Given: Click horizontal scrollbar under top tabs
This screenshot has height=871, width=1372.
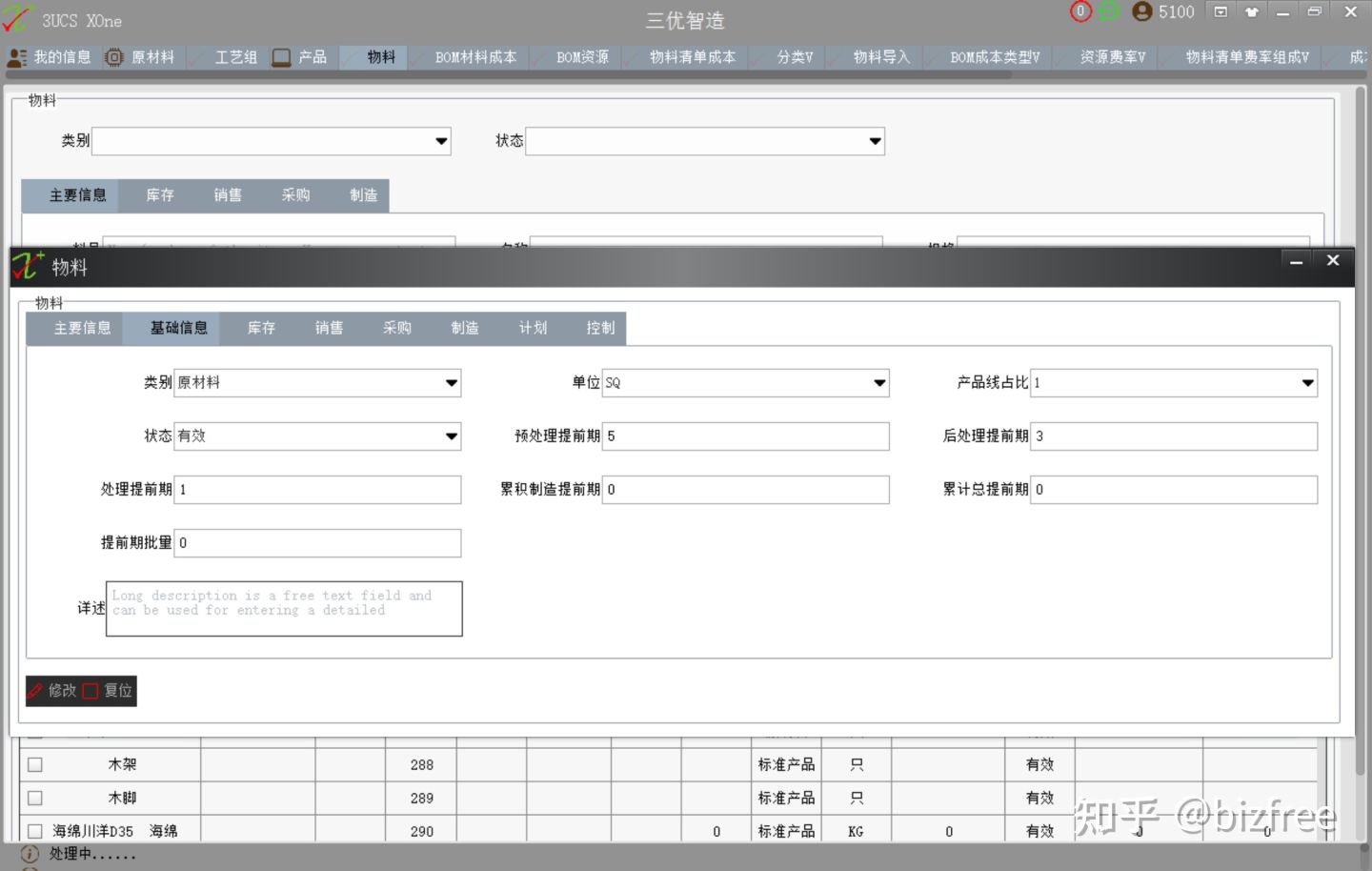Looking at the screenshot, I should [x=510, y=74].
